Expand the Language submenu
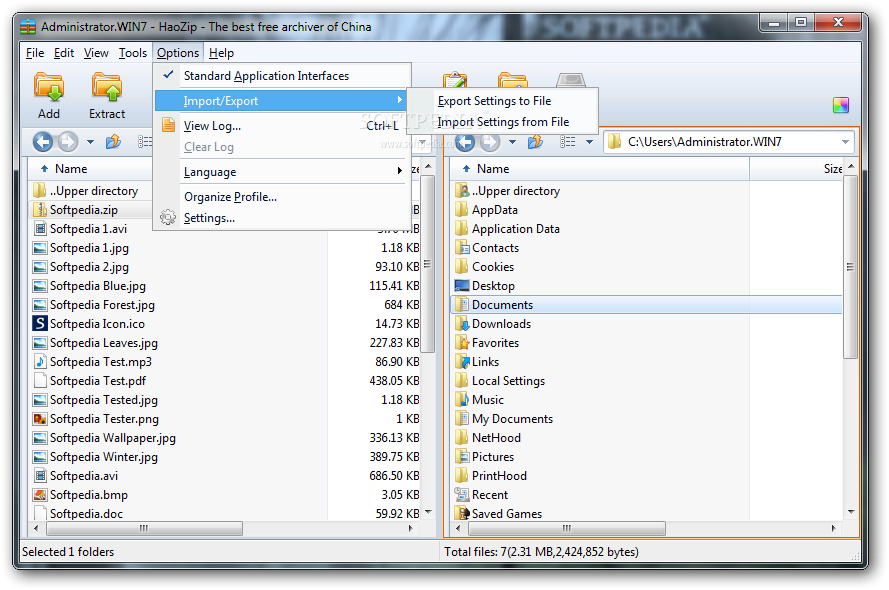The width and height of the screenshot is (889, 590). click(x=282, y=172)
